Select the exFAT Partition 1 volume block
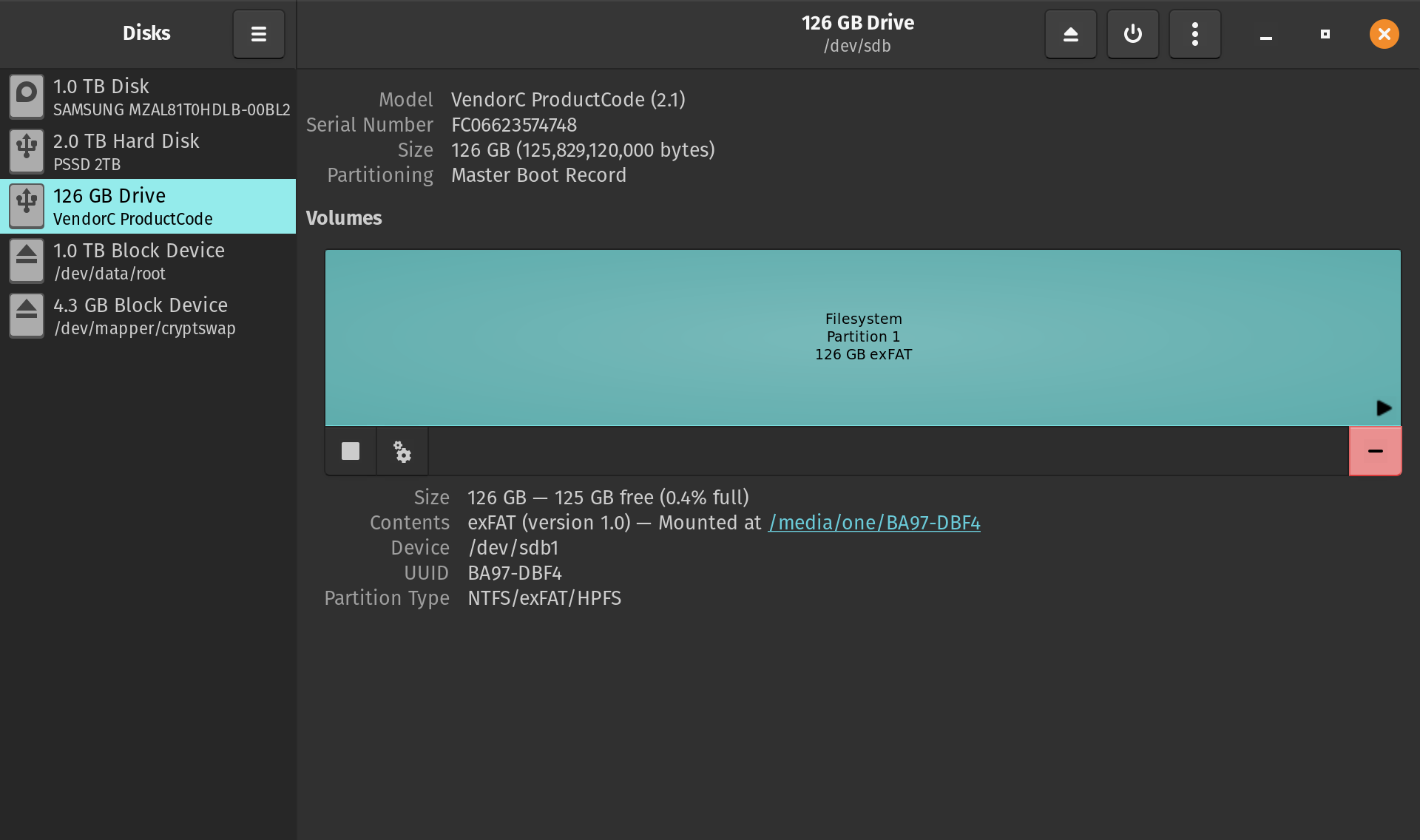 (x=862, y=337)
